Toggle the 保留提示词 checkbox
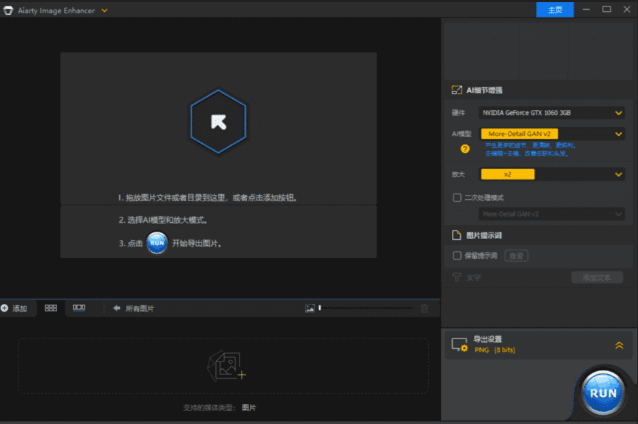This screenshot has width=638, height=424. coord(457,256)
